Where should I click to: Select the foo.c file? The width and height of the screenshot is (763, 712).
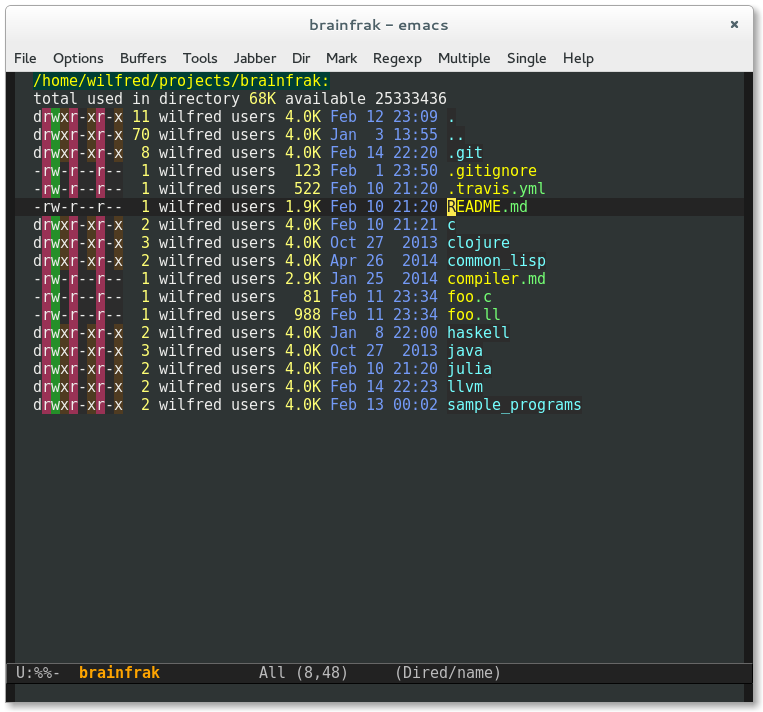469,297
